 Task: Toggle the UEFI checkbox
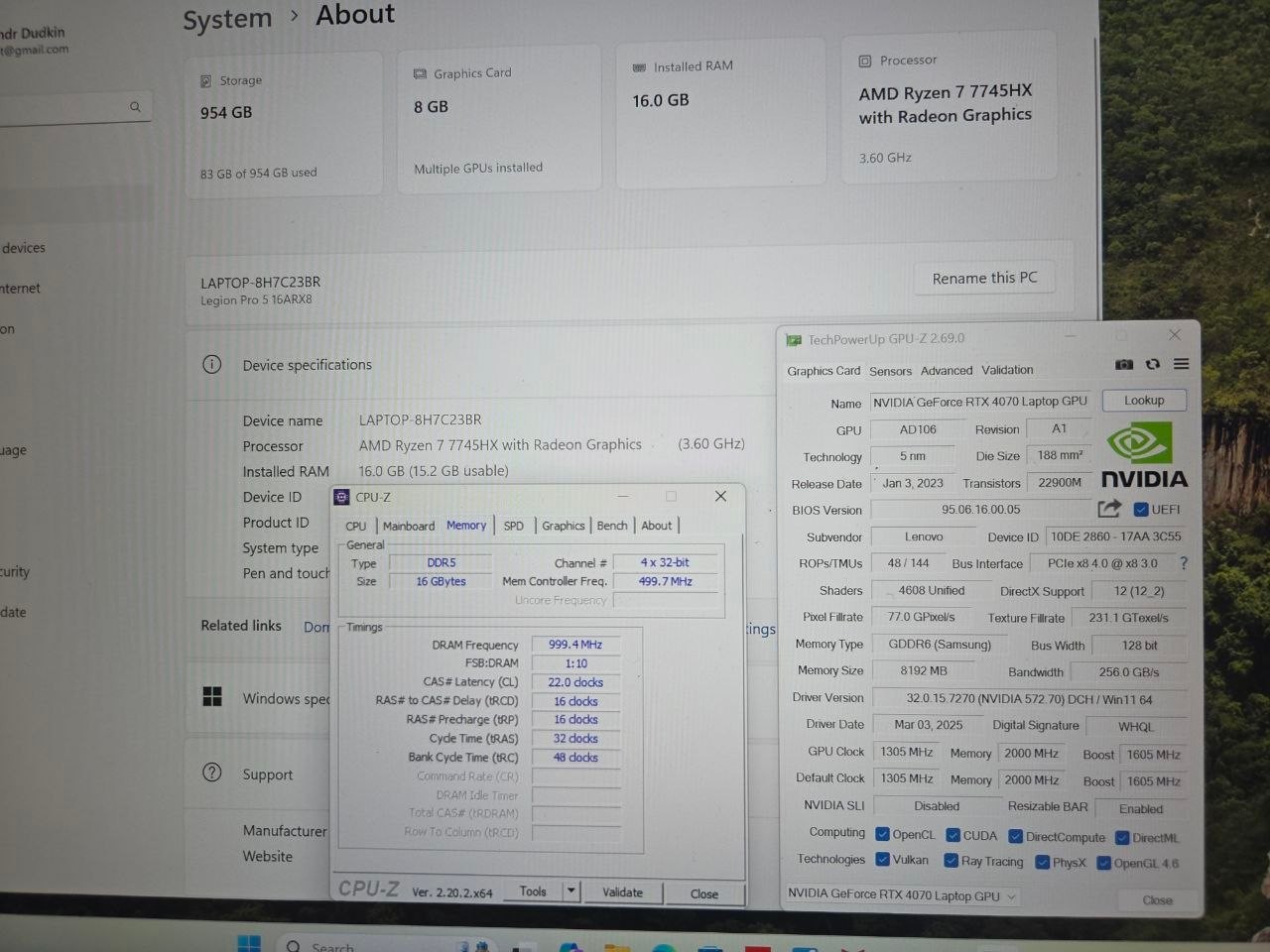coord(1141,510)
